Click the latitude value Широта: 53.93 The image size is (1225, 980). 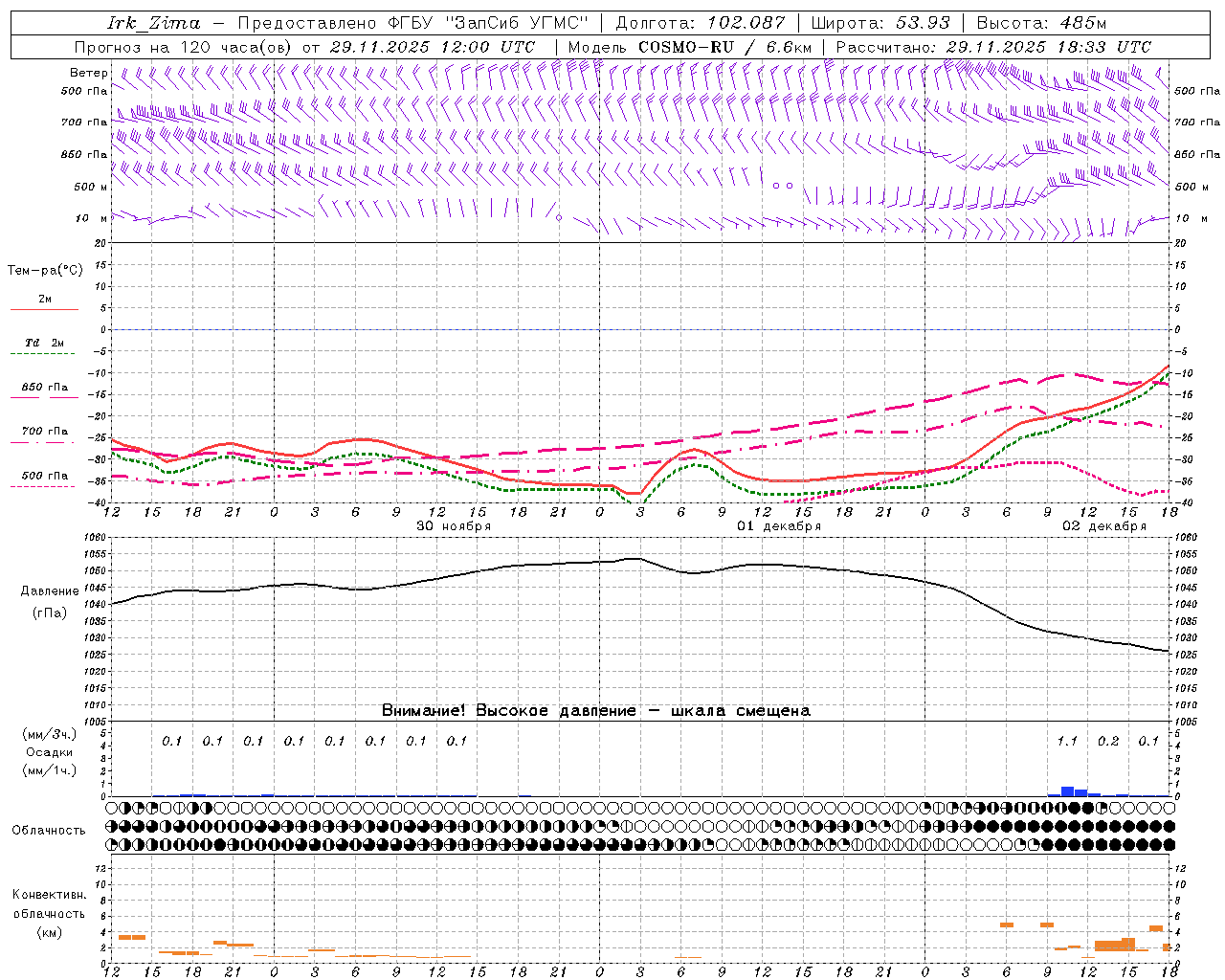pos(880,23)
